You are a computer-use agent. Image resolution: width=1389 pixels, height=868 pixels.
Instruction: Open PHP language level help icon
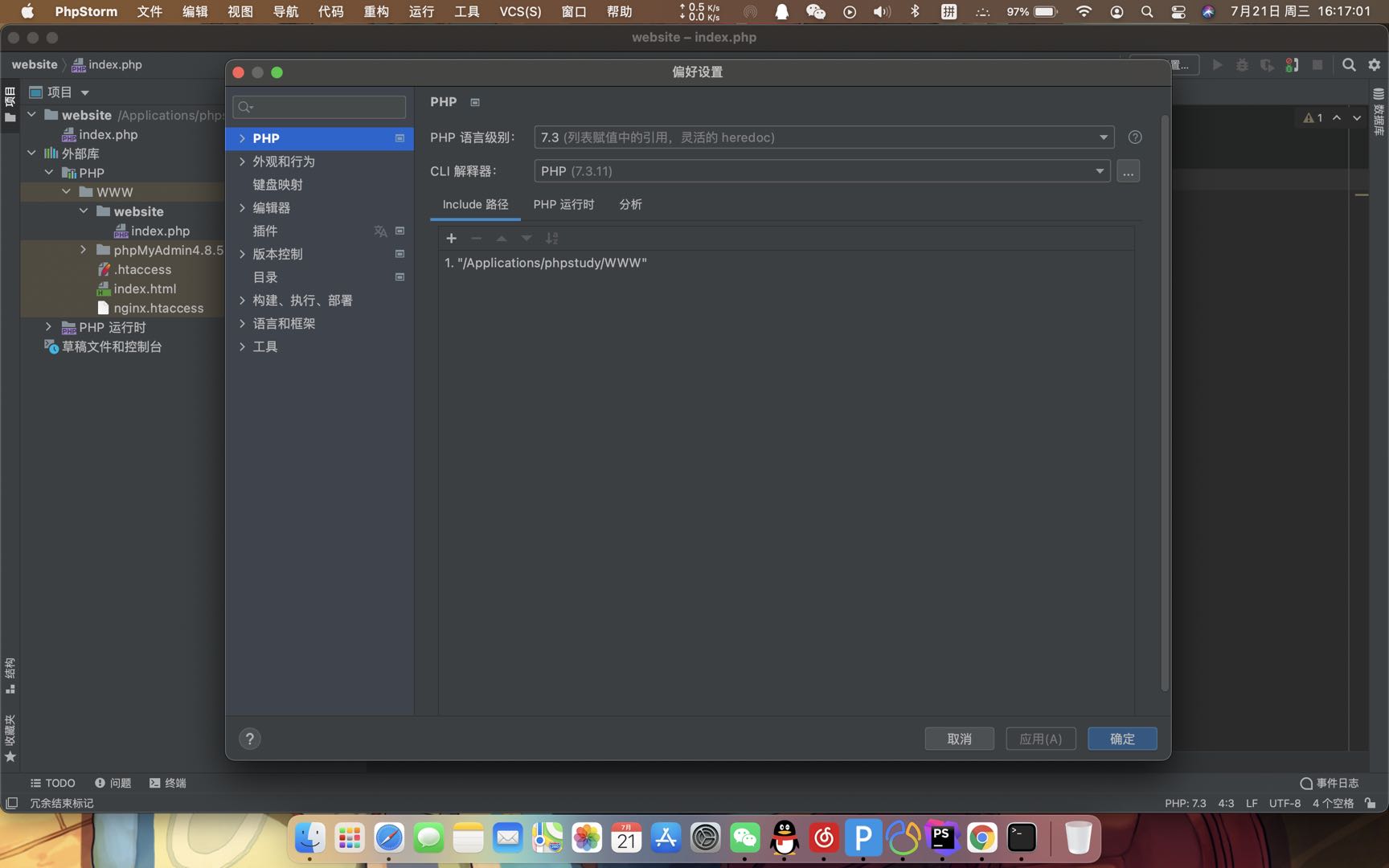click(x=1135, y=137)
